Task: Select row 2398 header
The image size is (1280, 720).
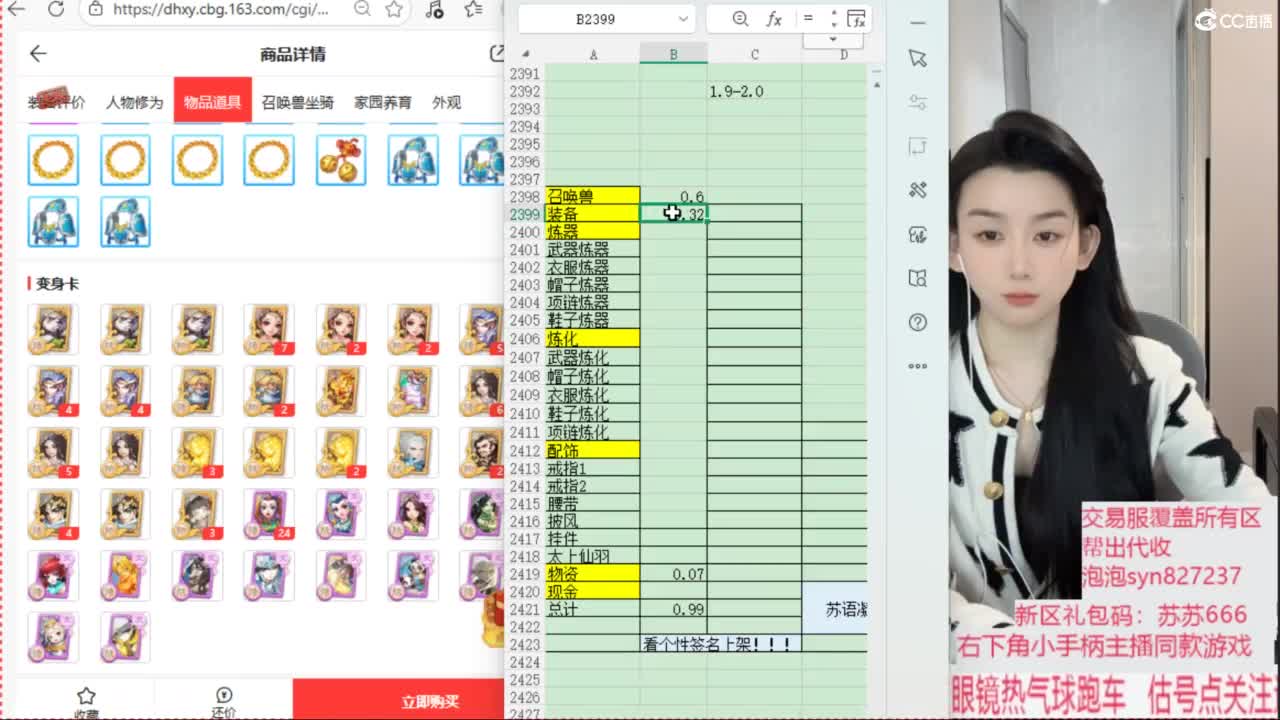Action: click(525, 197)
